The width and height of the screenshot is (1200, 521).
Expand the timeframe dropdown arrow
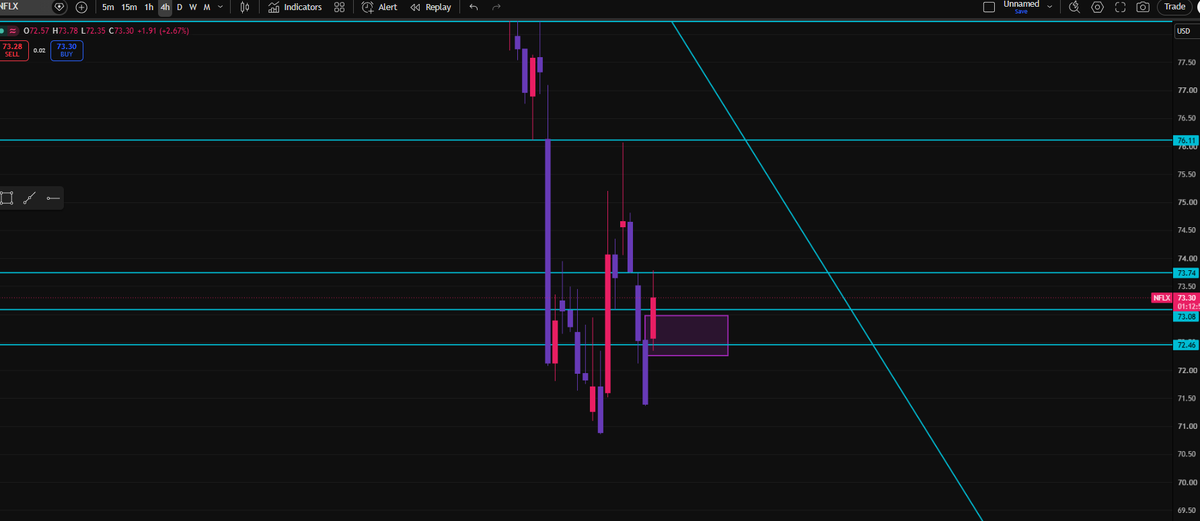coord(219,7)
